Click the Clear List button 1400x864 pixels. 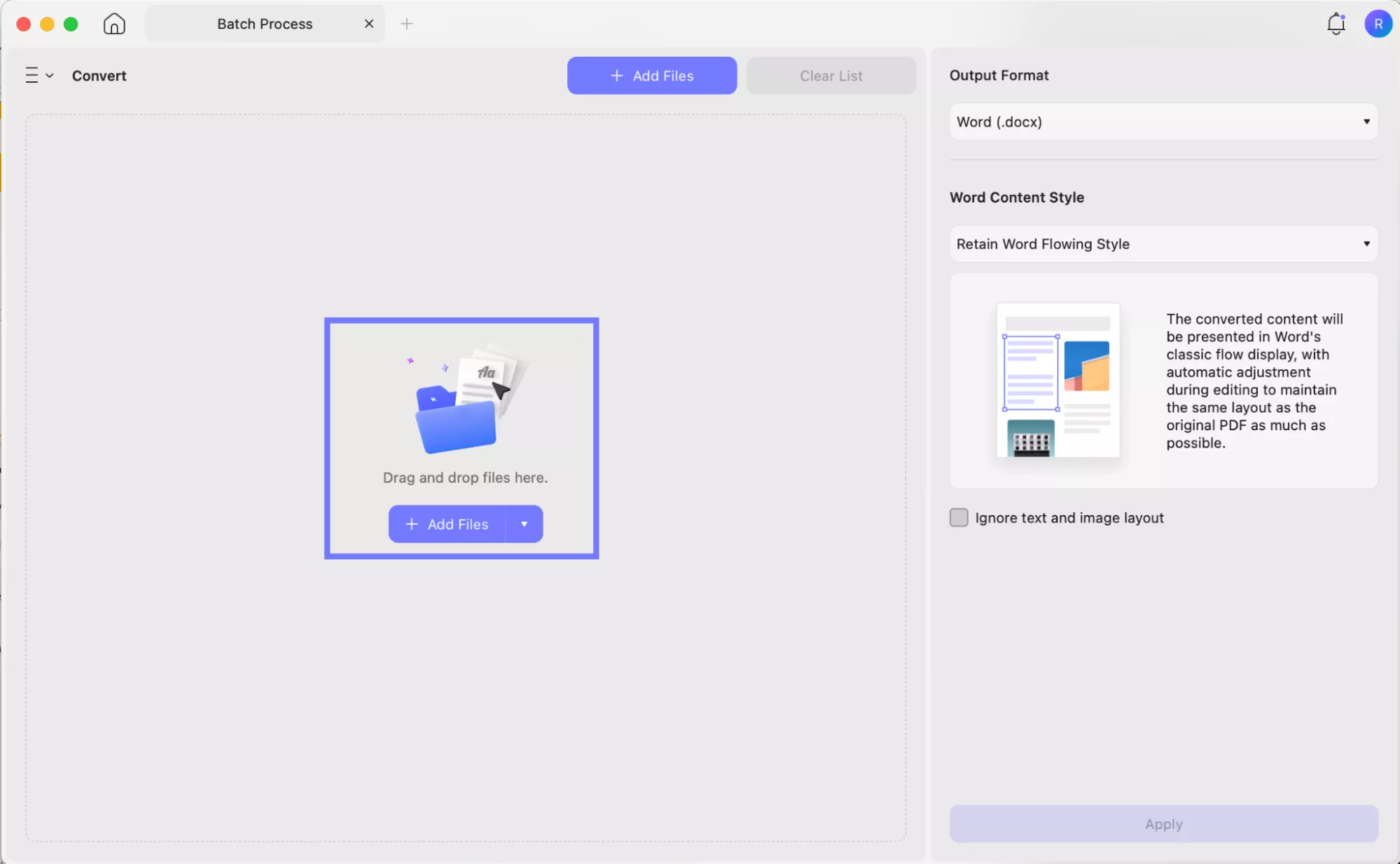[x=831, y=75]
